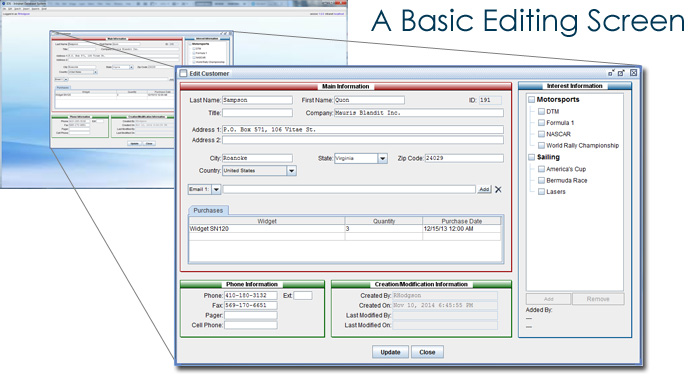The width and height of the screenshot is (700, 381).
Task: Click the Last Modified On field
Action: tap(445, 325)
